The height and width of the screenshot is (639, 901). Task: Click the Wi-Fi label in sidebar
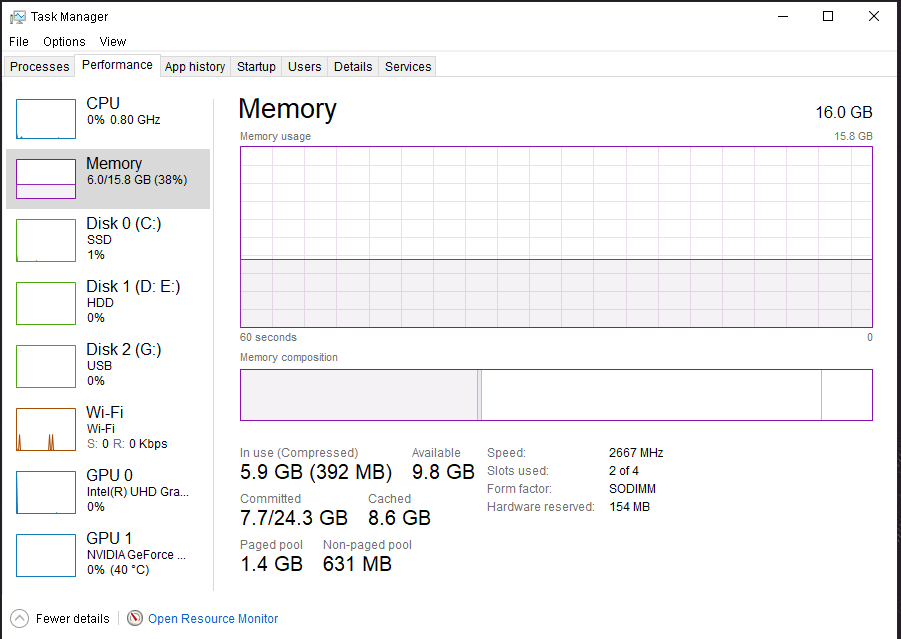click(x=105, y=412)
